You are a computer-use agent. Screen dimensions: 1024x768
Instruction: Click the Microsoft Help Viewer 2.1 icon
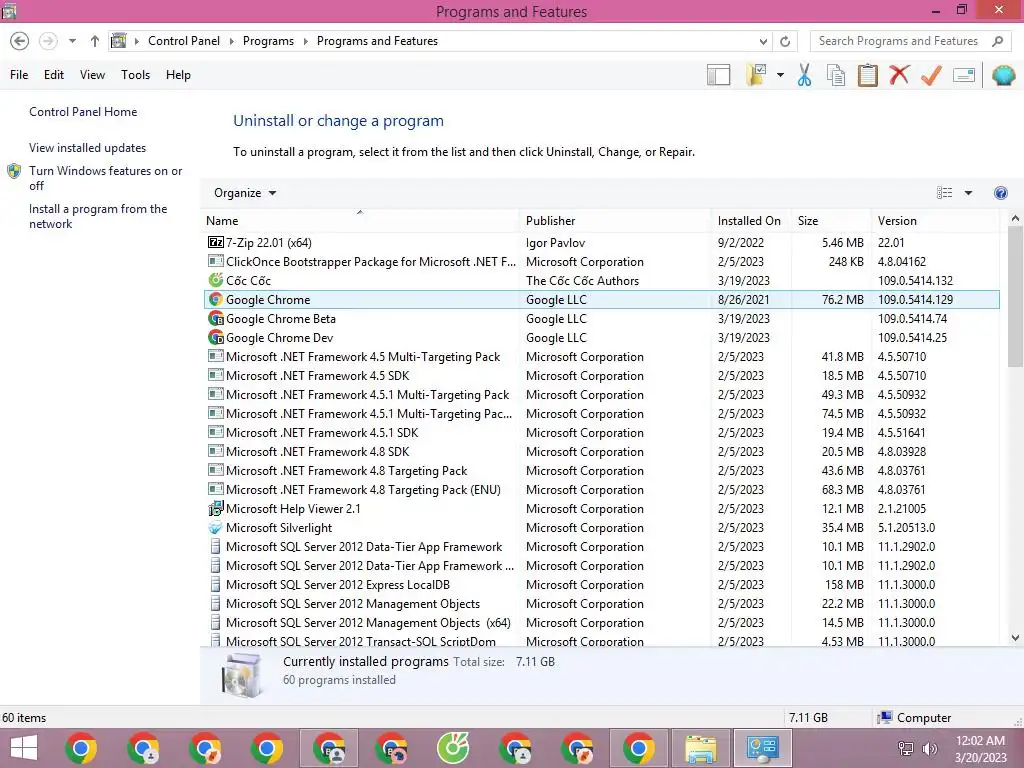pos(216,509)
